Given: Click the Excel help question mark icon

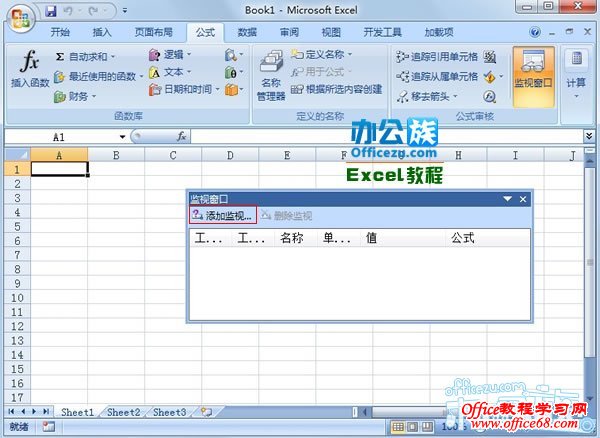Looking at the screenshot, I should tap(535, 32).
